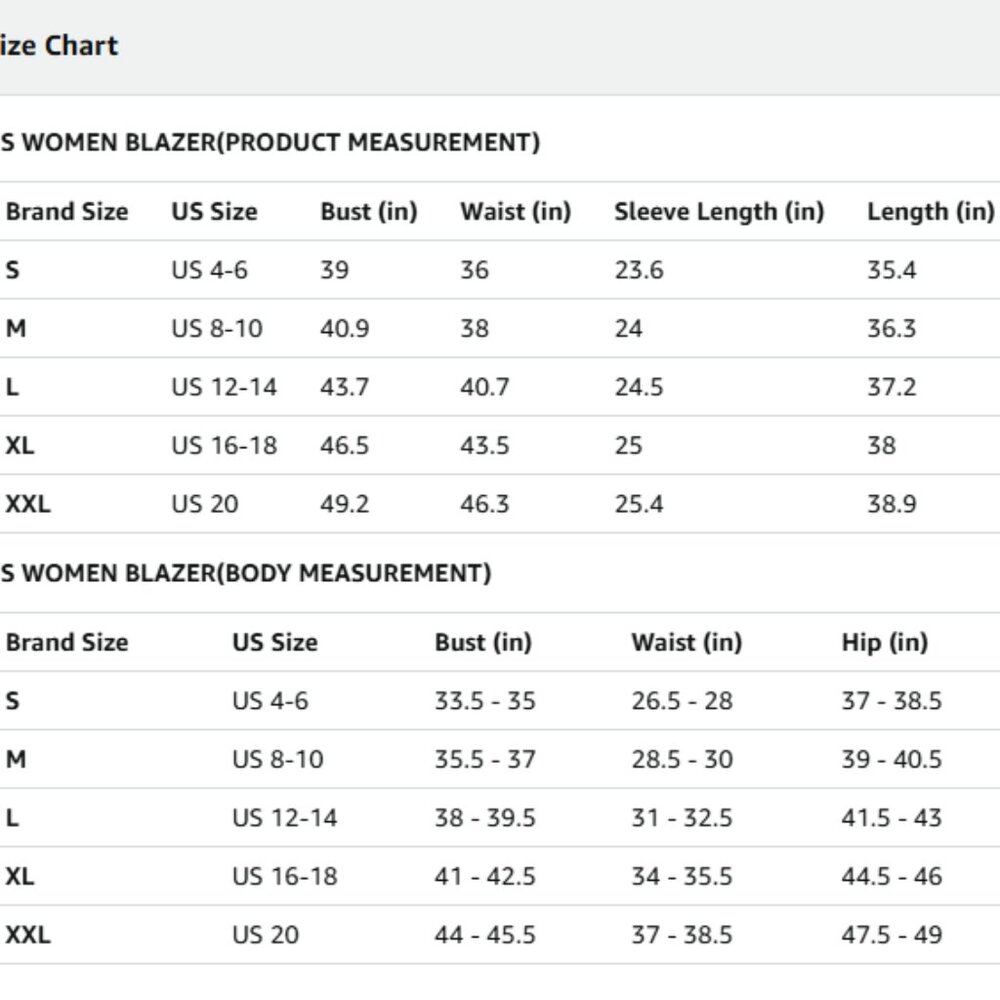Select the US 4-6 cell in the product table
This screenshot has height=1000, width=1000.
click(x=209, y=270)
